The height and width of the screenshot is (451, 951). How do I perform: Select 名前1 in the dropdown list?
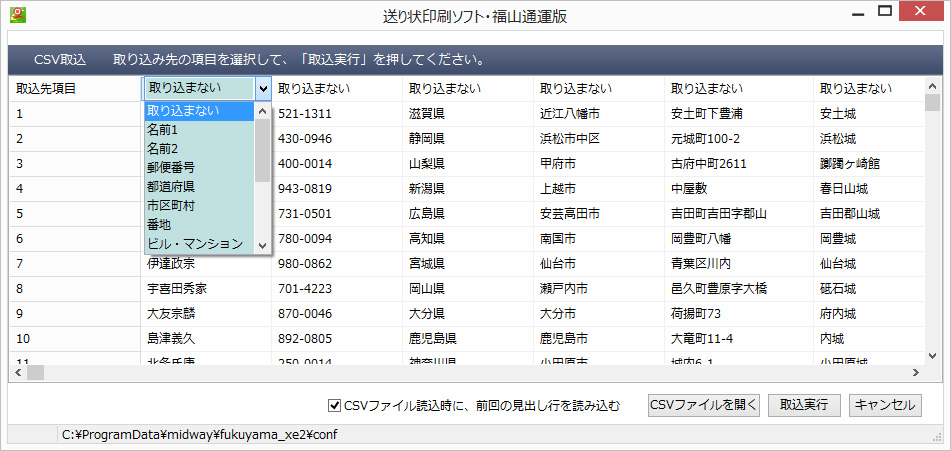[x=199, y=130]
